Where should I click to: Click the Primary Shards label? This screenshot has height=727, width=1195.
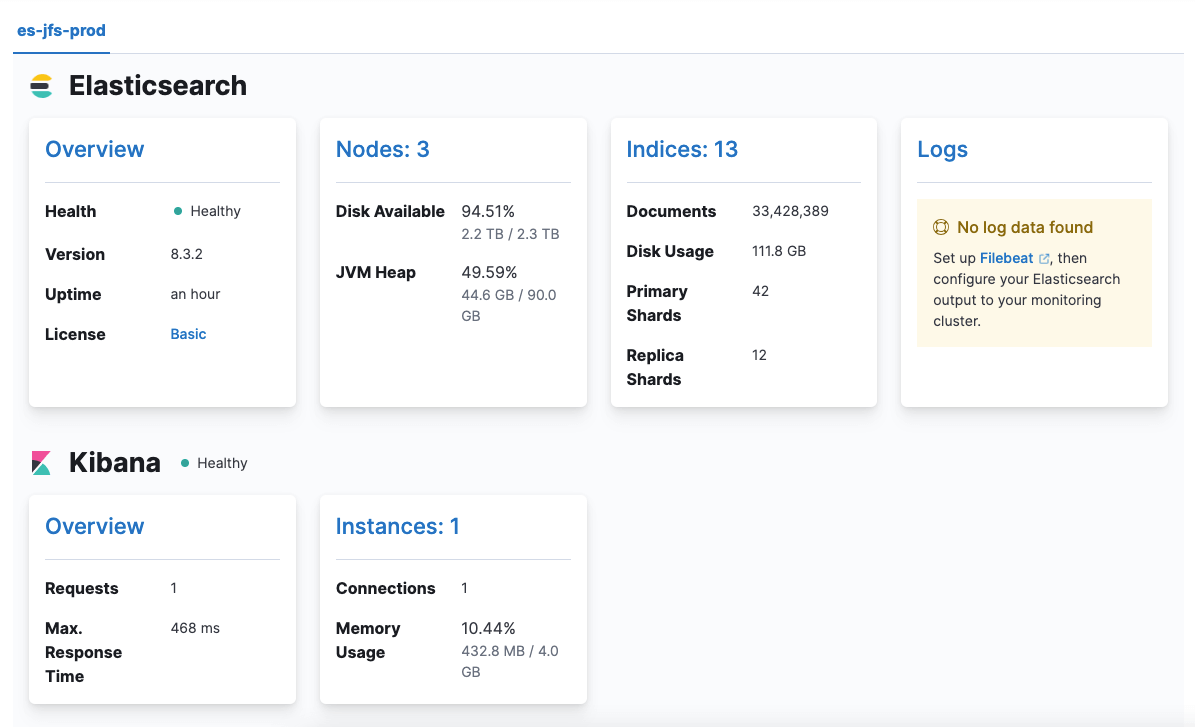click(x=657, y=303)
